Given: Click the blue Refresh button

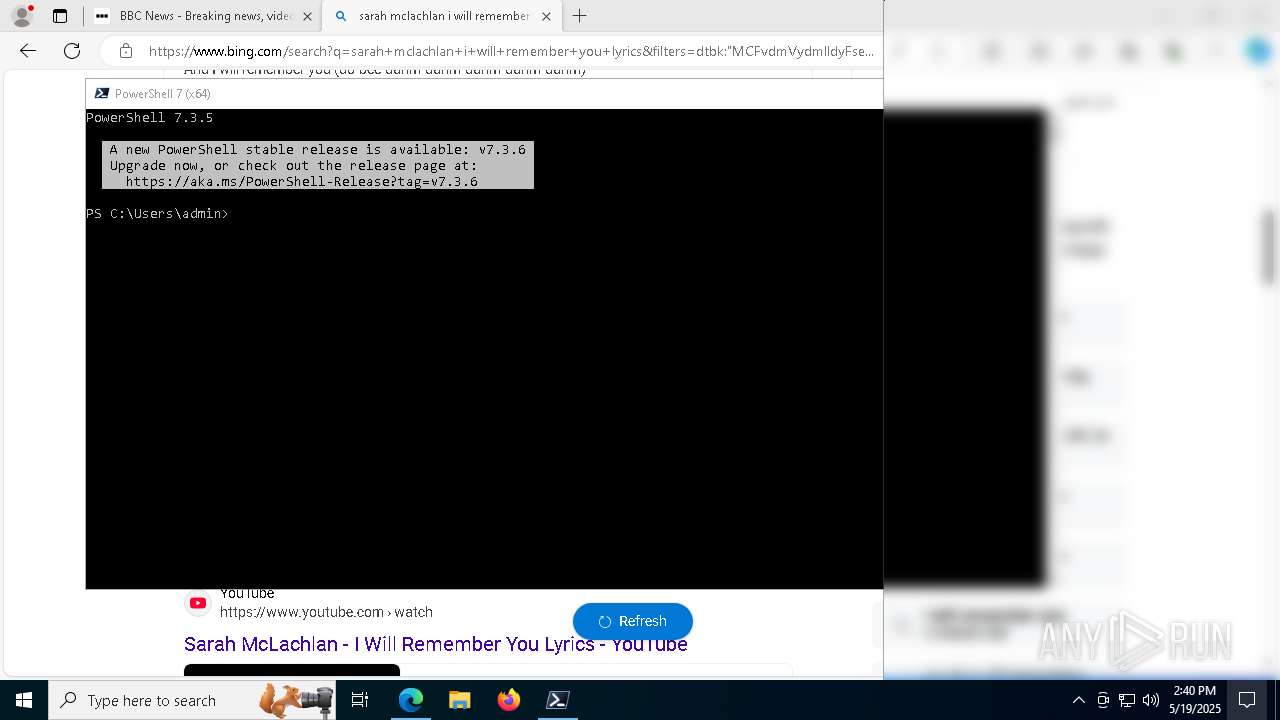Looking at the screenshot, I should tap(633, 621).
